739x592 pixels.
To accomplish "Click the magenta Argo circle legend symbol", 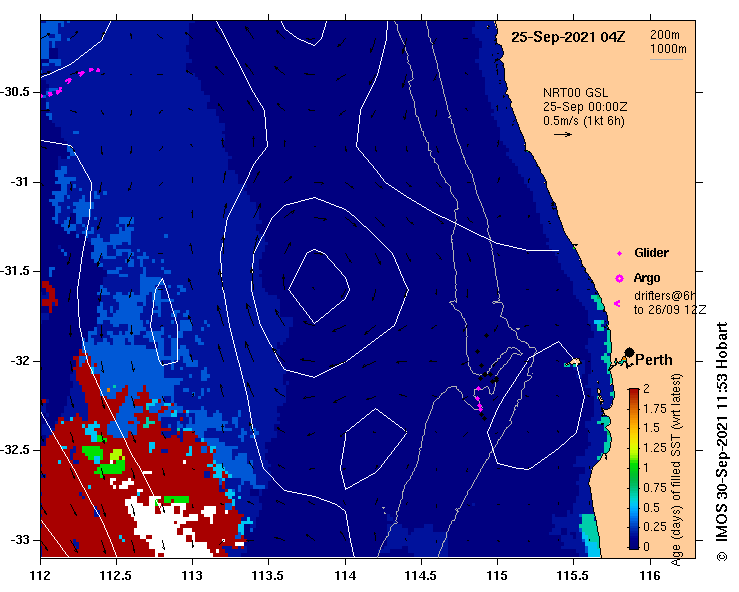I will 619,279.
